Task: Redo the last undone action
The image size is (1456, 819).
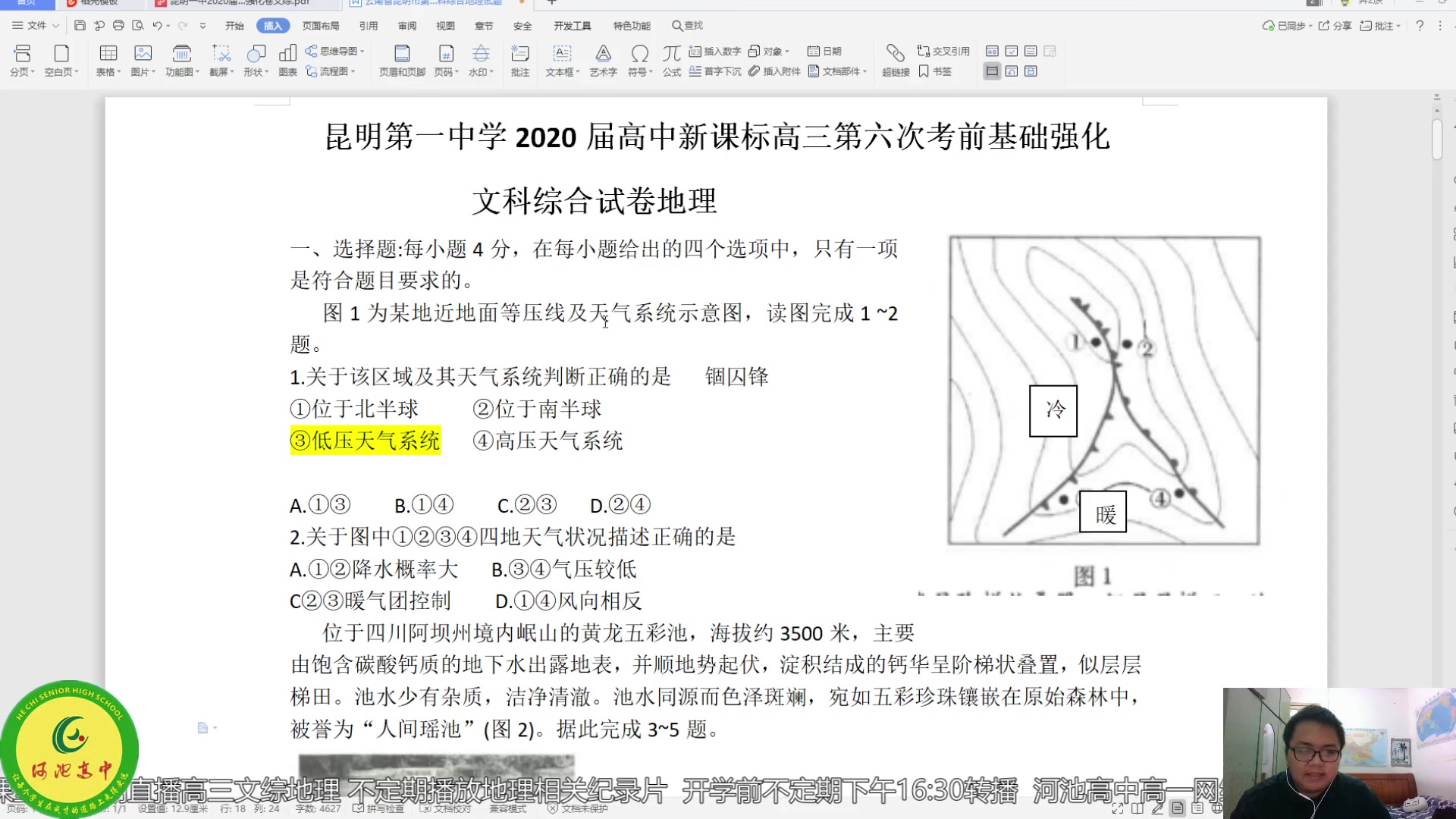Action: click(183, 26)
